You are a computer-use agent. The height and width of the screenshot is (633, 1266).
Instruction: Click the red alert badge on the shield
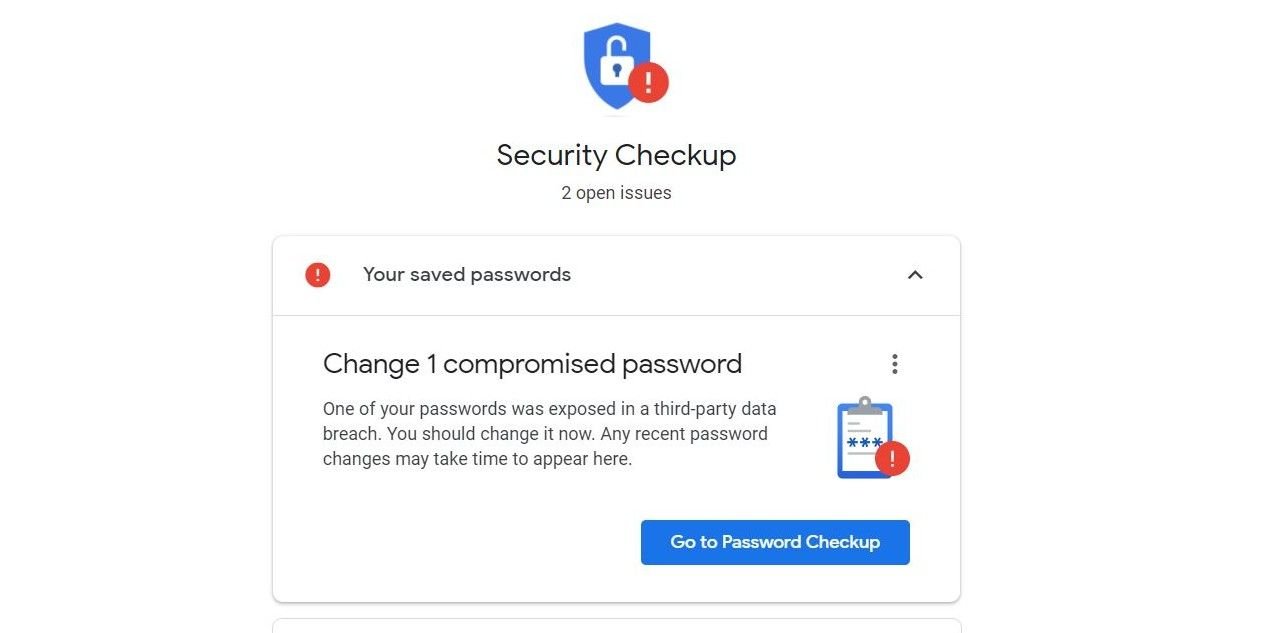tap(648, 82)
